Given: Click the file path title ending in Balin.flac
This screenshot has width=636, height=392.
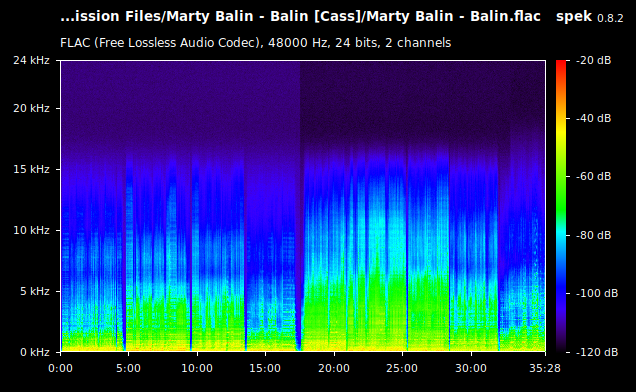Looking at the screenshot, I should (x=301, y=17).
